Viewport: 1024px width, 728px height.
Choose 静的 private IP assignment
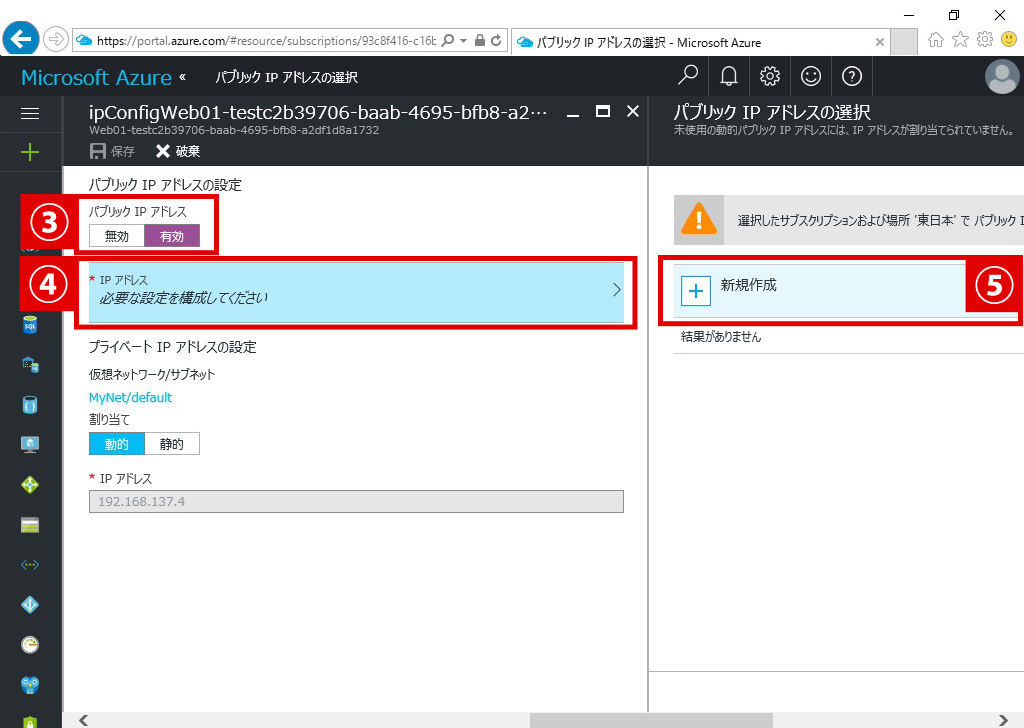[x=172, y=444]
